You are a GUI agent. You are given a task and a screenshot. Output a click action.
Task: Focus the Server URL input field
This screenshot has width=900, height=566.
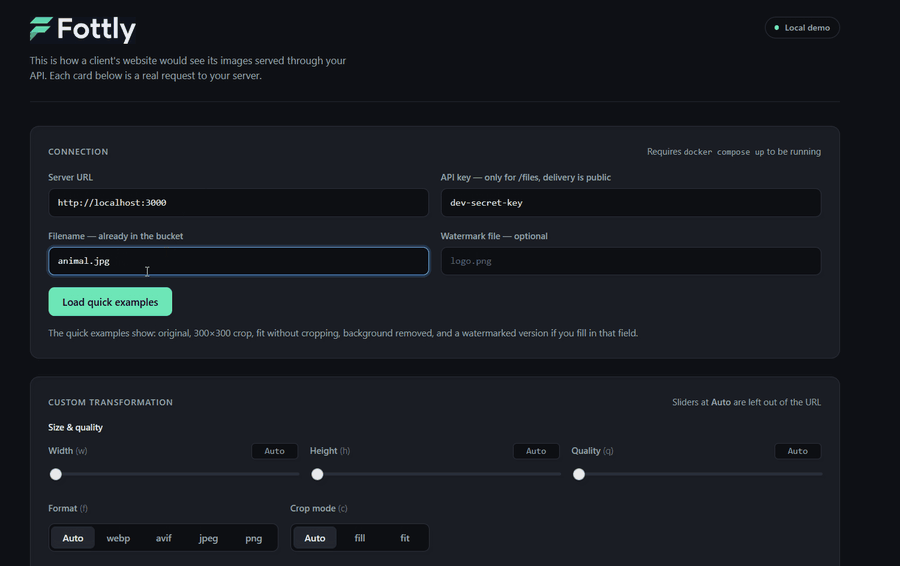[238, 203]
